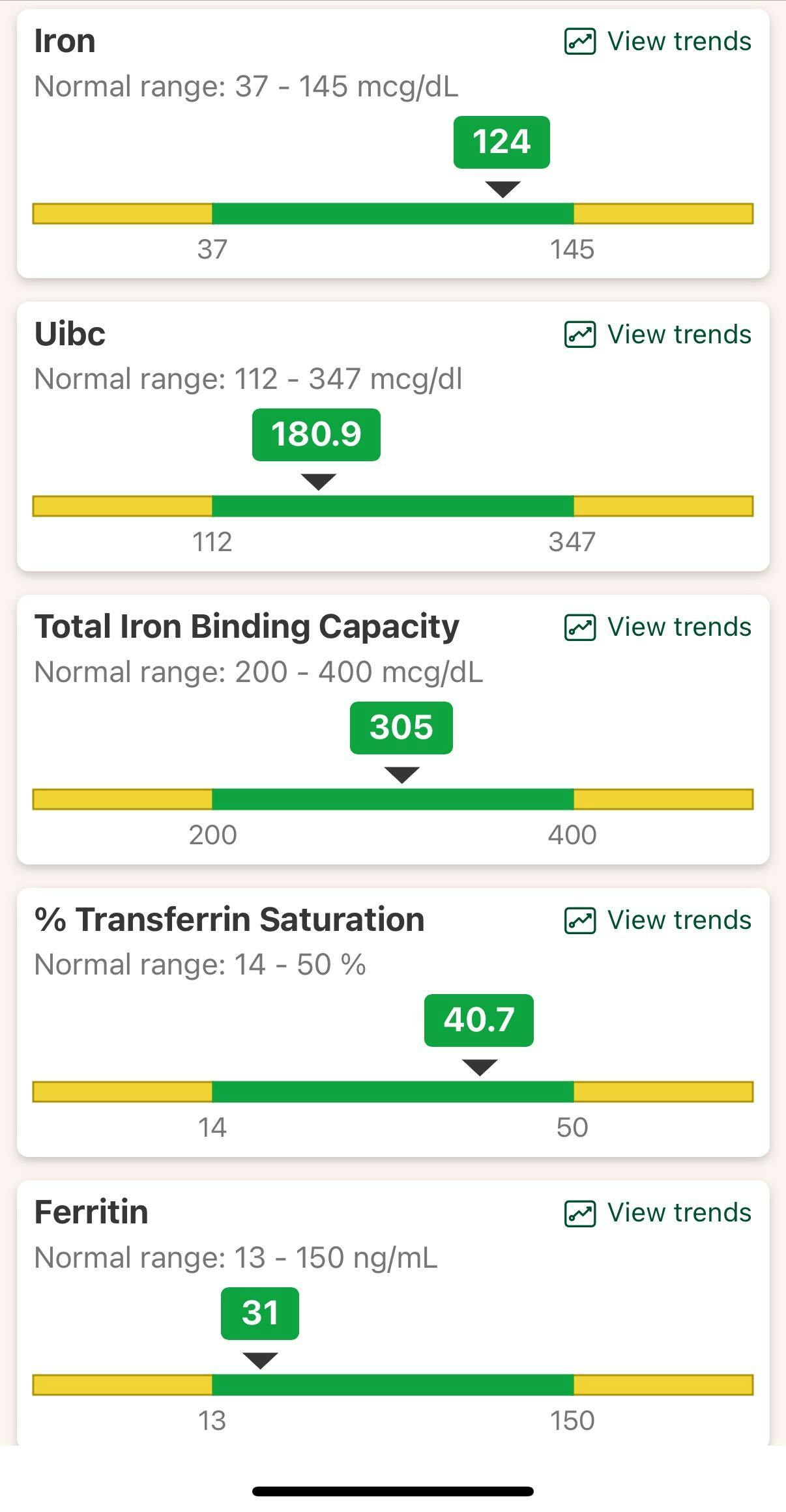The width and height of the screenshot is (786, 1512).
Task: View trends for Total Iron Binding Capacity
Action: point(679,627)
